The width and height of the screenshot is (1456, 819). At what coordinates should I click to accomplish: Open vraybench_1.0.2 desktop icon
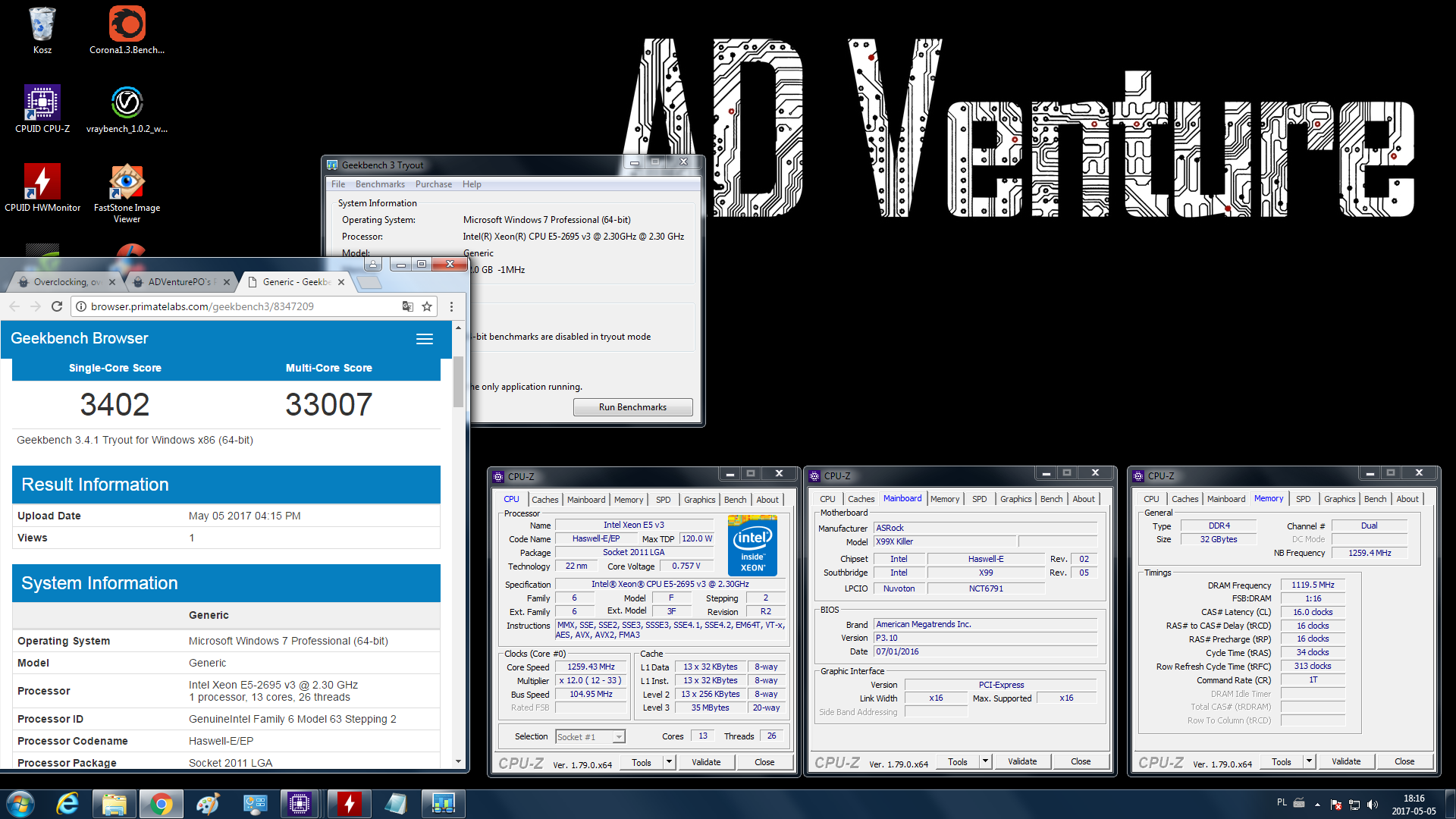[127, 109]
